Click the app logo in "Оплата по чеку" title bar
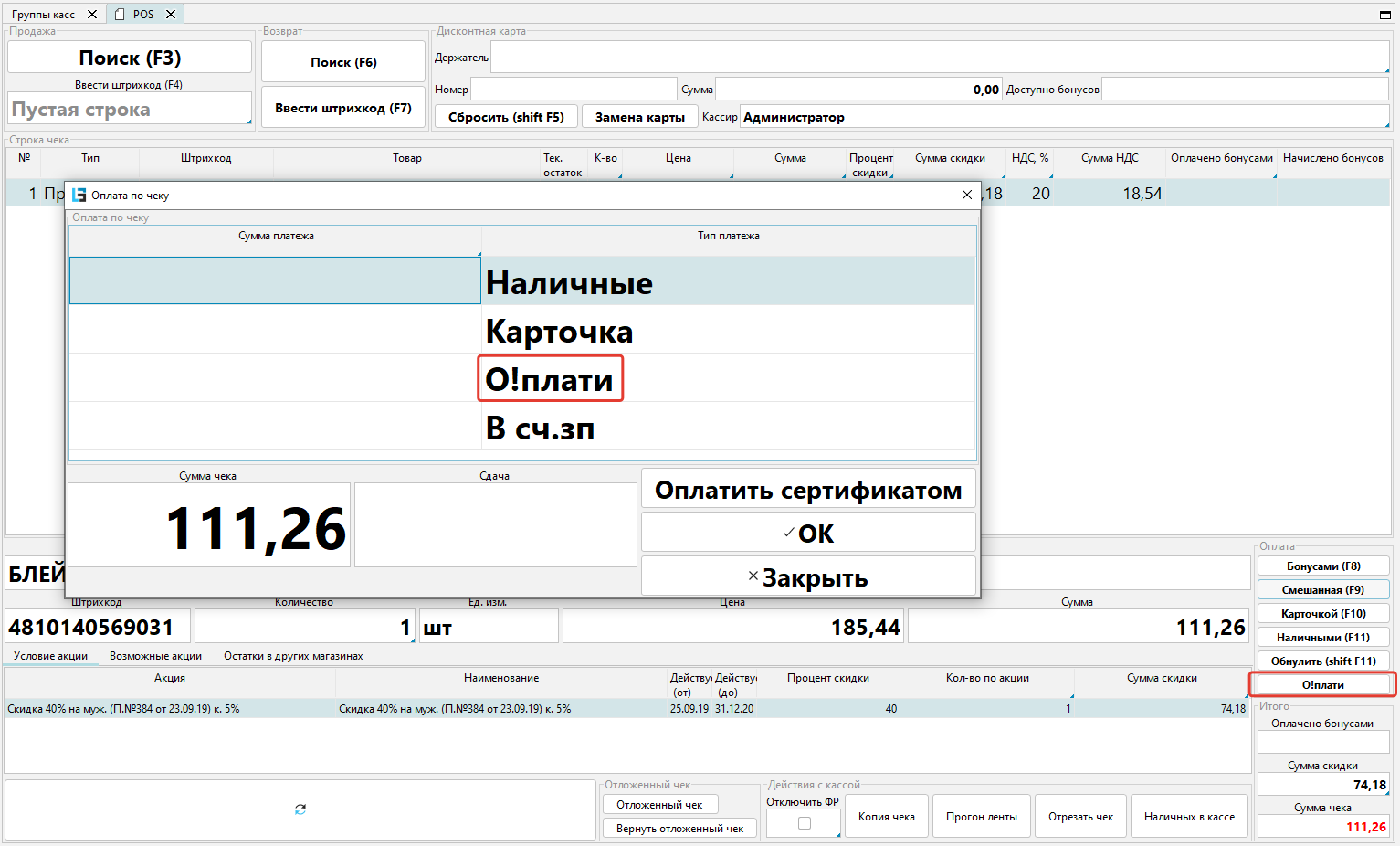1400x846 pixels. (x=79, y=196)
